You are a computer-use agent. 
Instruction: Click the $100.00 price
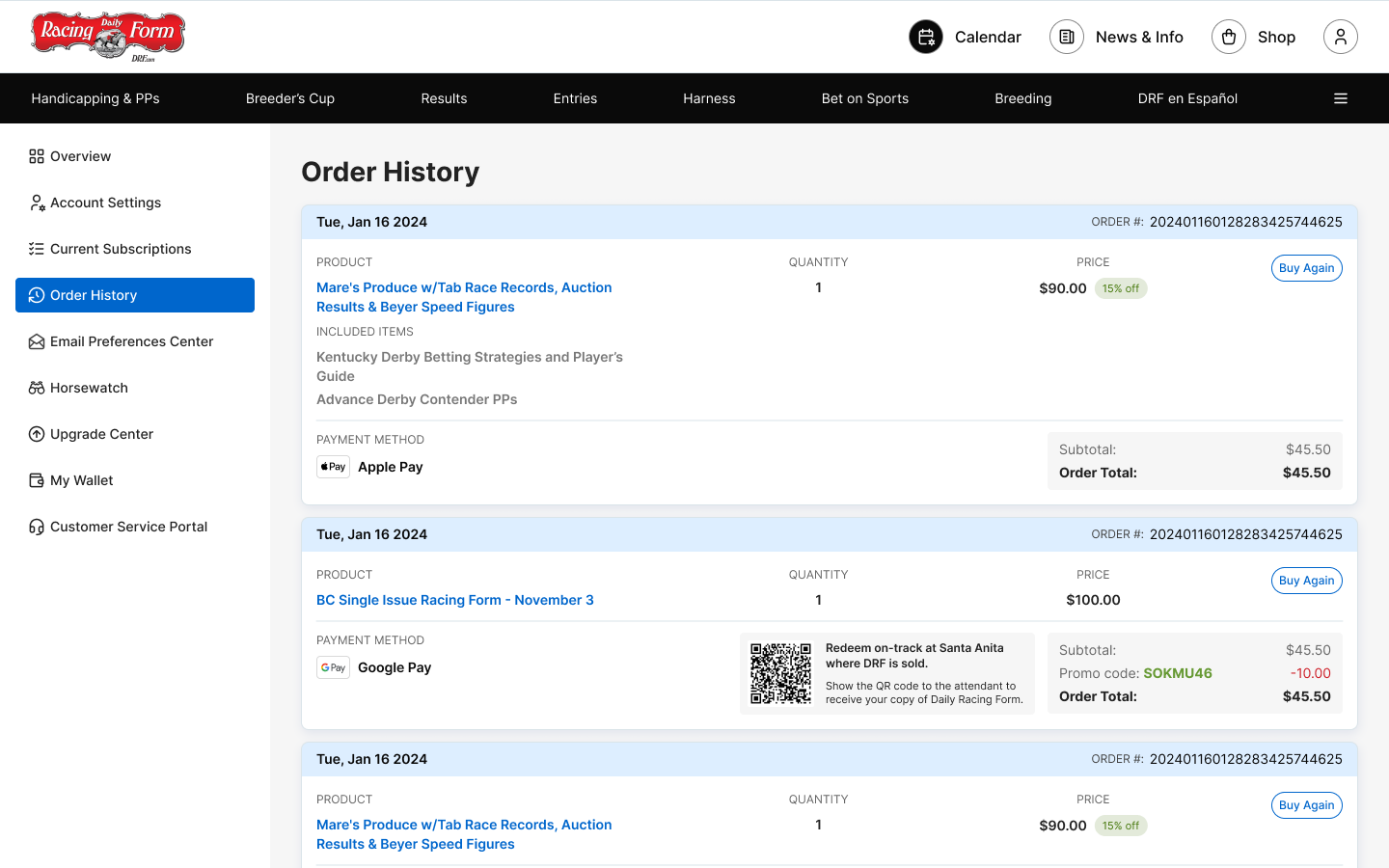click(1093, 600)
